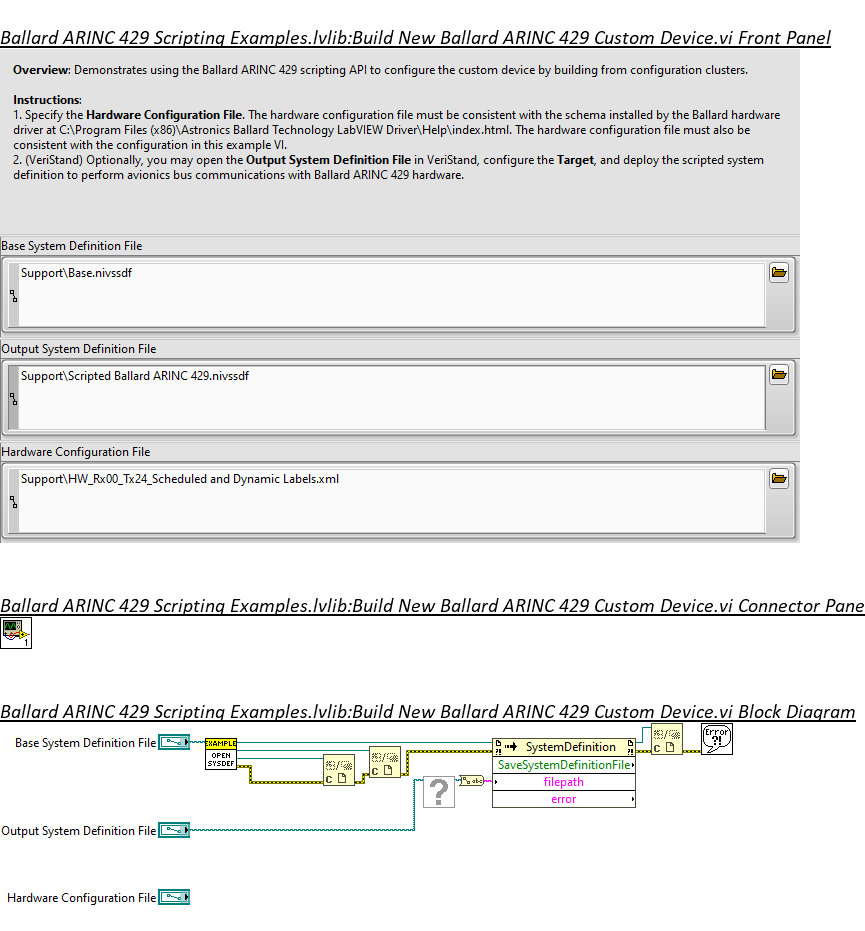Viewport: 865px width, 931px height.
Task: Click the Error handler speech bubble node
Action: coord(717,739)
